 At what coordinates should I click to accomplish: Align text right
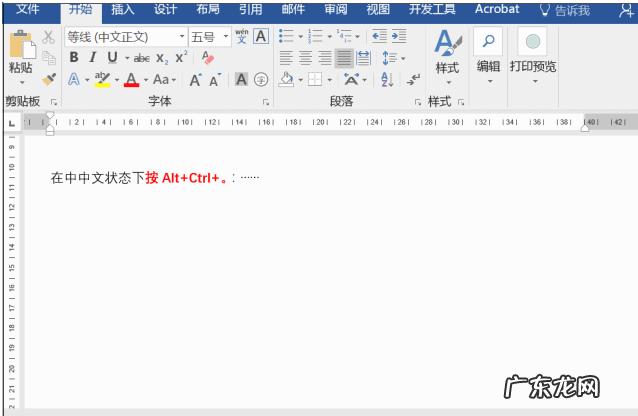[325, 58]
